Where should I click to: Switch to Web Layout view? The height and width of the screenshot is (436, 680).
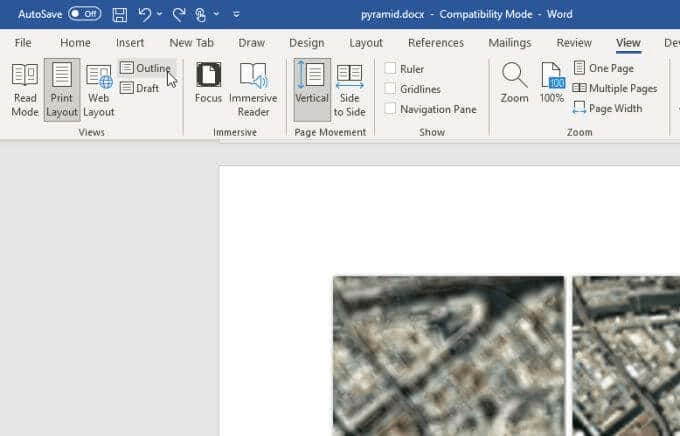[x=99, y=90]
